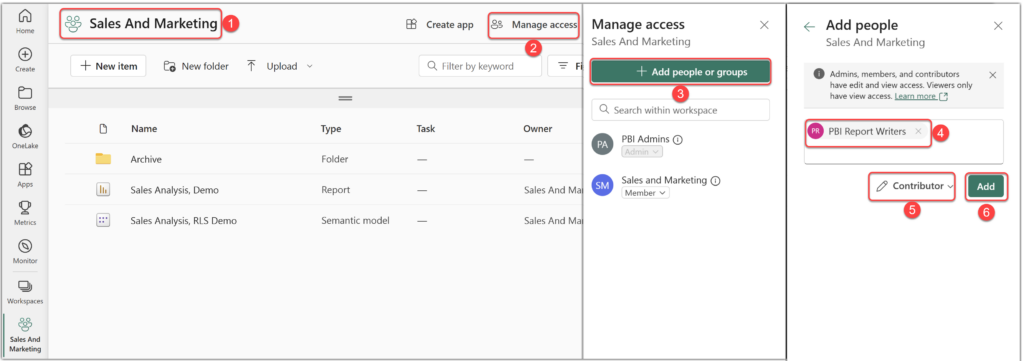Open the Admin role dropdown for PBI Admins
The width and height of the screenshot is (1024, 361).
click(641, 151)
